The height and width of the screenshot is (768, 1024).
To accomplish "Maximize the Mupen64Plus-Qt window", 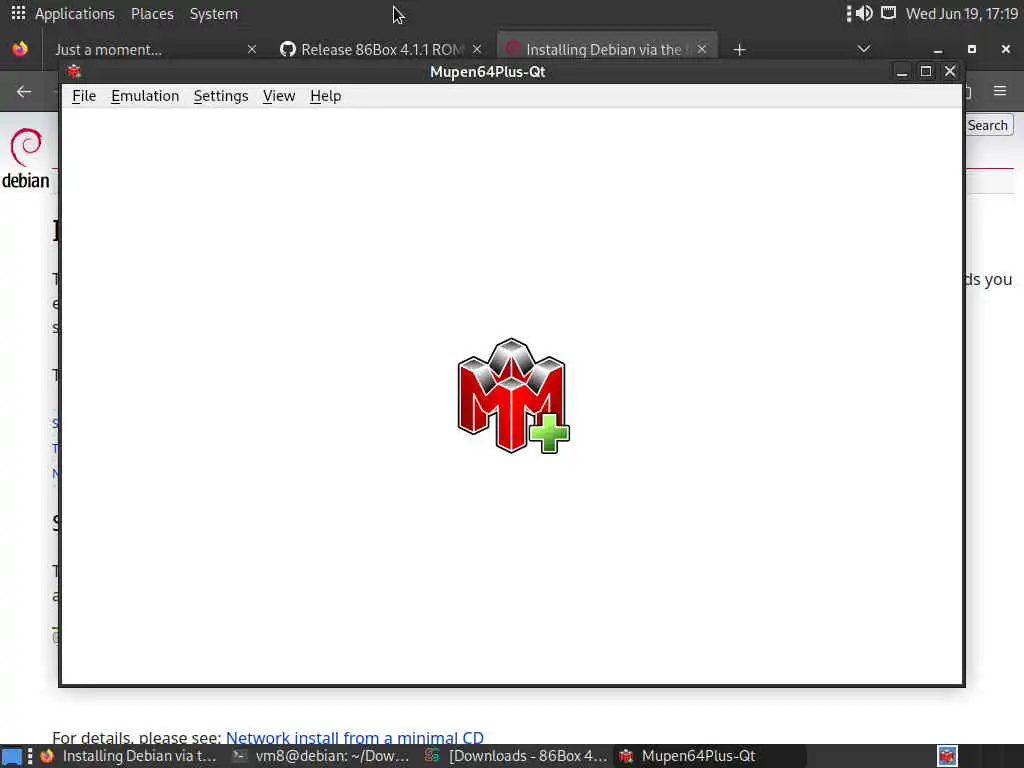I will (925, 71).
